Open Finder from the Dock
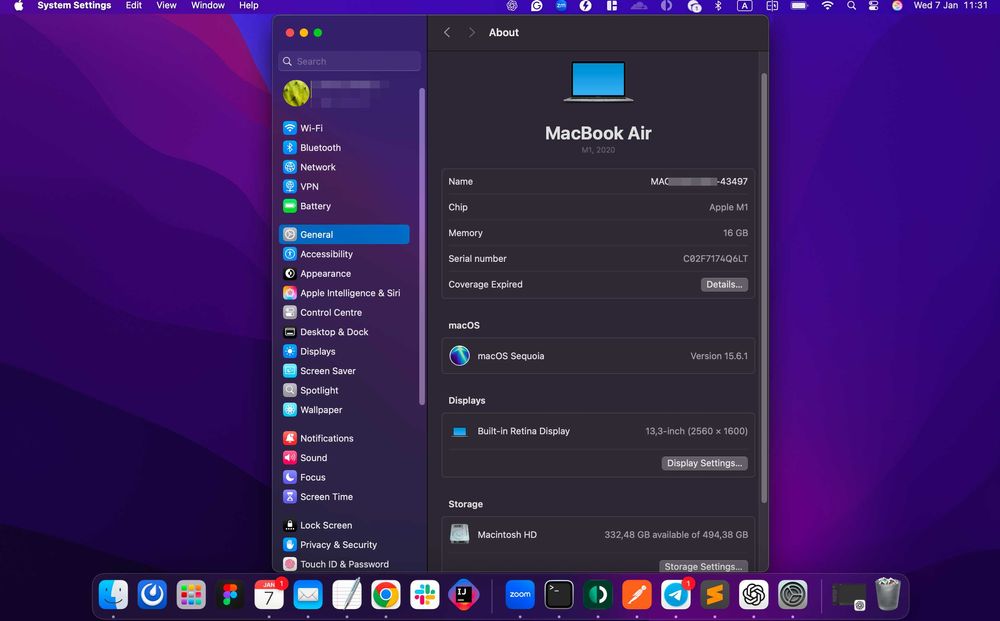 pos(114,595)
